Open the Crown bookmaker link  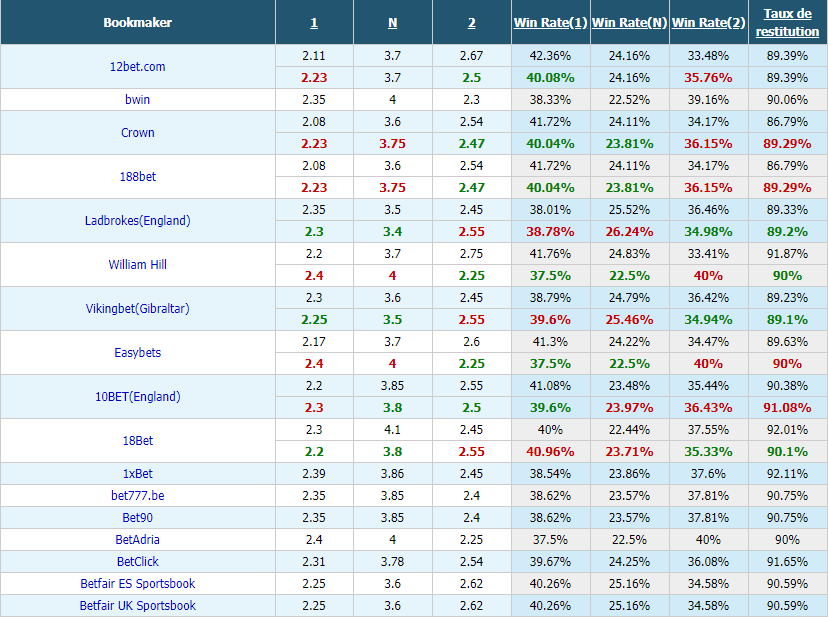coord(137,133)
